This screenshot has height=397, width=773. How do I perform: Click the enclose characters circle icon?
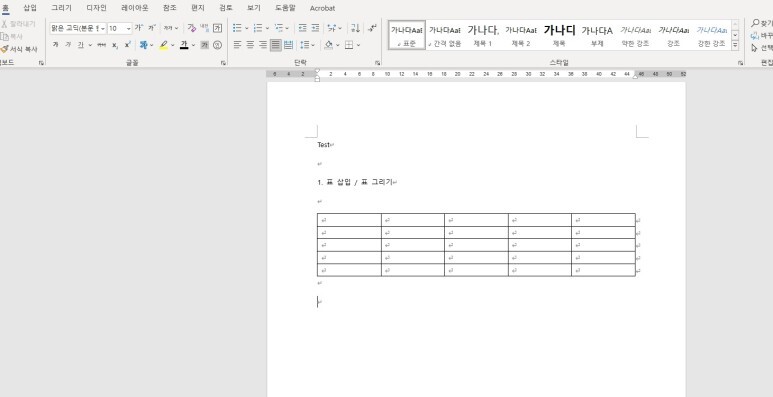pos(217,45)
